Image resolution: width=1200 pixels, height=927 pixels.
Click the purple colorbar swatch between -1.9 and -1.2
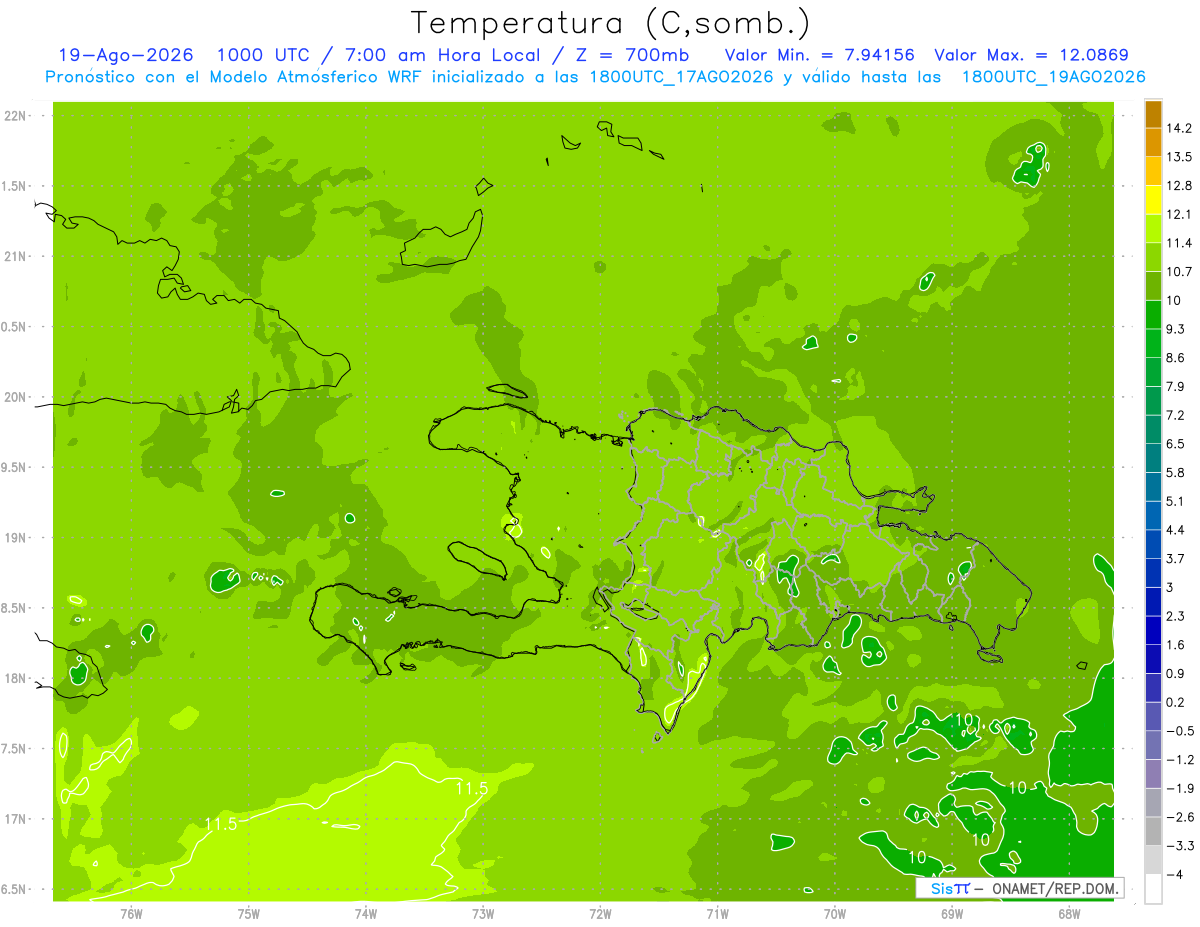pos(1153,774)
